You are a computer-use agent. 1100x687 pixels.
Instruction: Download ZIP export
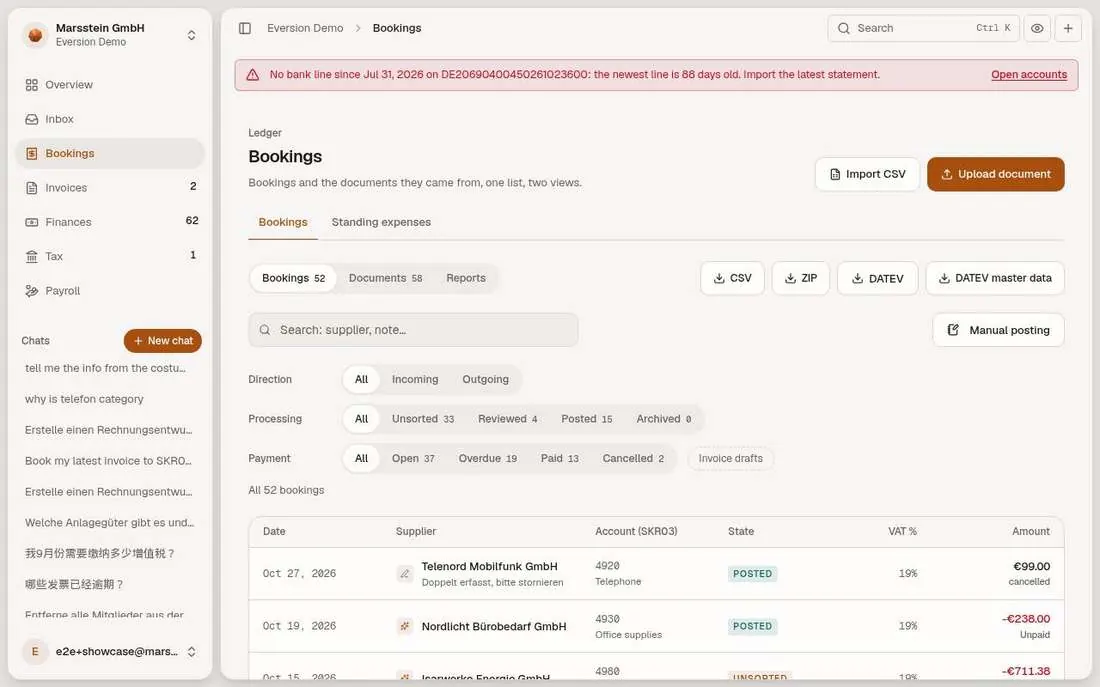click(x=800, y=279)
